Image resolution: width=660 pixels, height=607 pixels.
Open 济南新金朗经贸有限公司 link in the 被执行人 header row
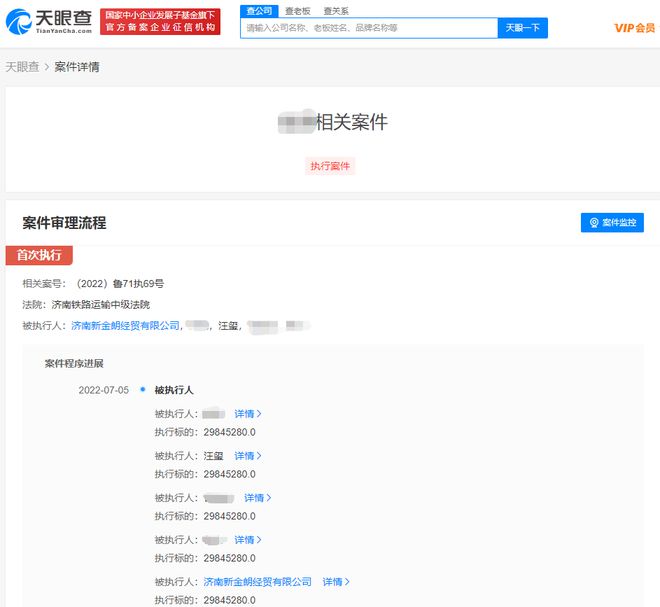click(x=125, y=326)
